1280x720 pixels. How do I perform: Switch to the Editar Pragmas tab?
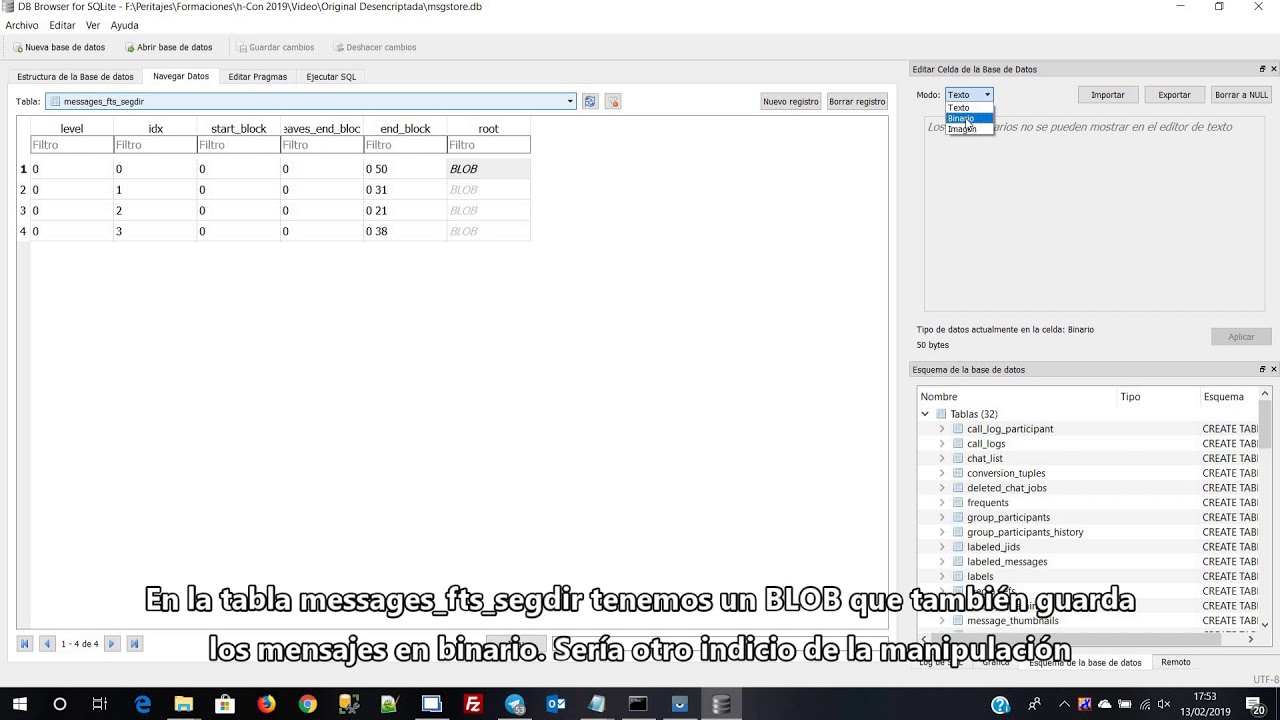point(257,77)
